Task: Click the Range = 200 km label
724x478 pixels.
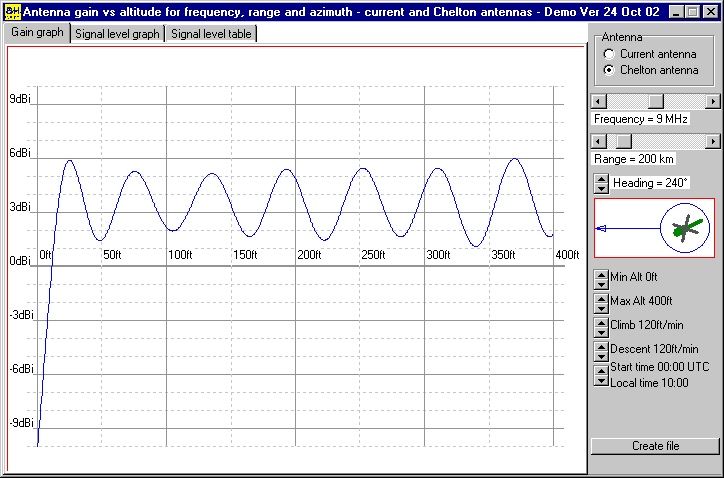Action: click(x=634, y=159)
